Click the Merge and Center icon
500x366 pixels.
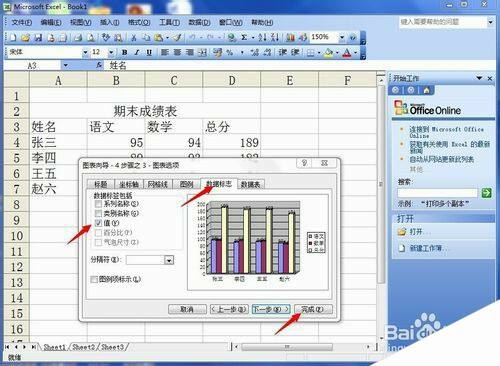tap(202, 52)
